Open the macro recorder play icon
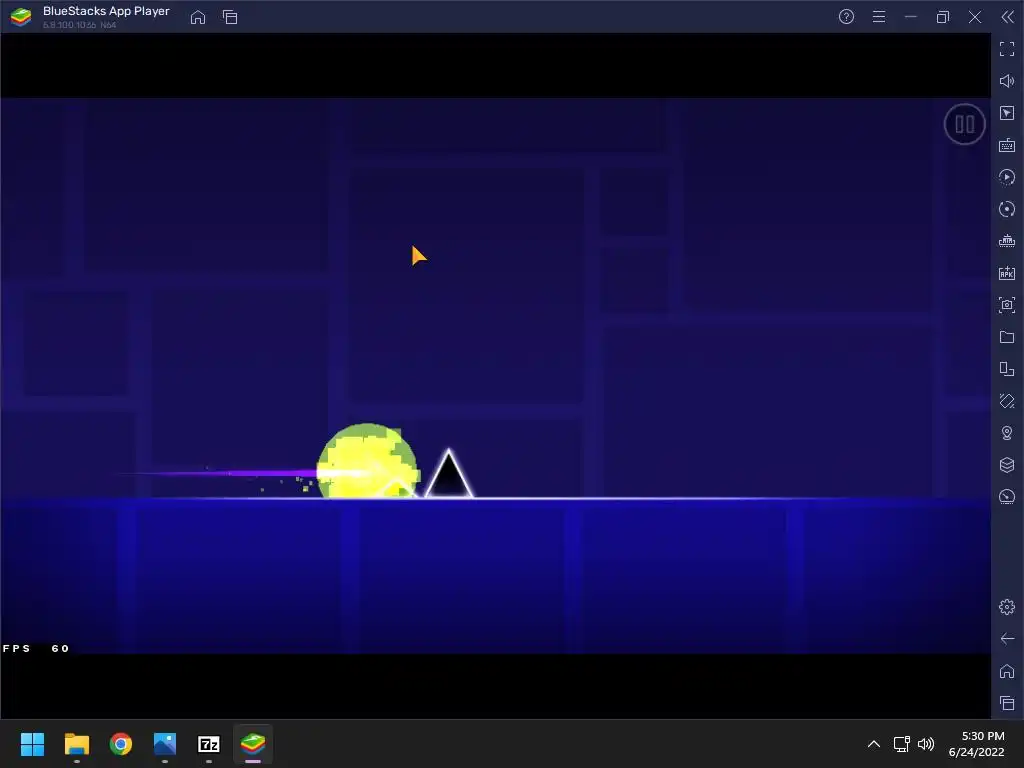This screenshot has width=1024, height=768. pos(1007,177)
